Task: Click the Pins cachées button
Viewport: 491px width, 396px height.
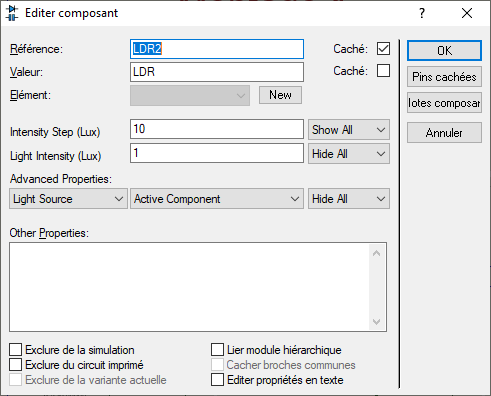Action: [444, 77]
